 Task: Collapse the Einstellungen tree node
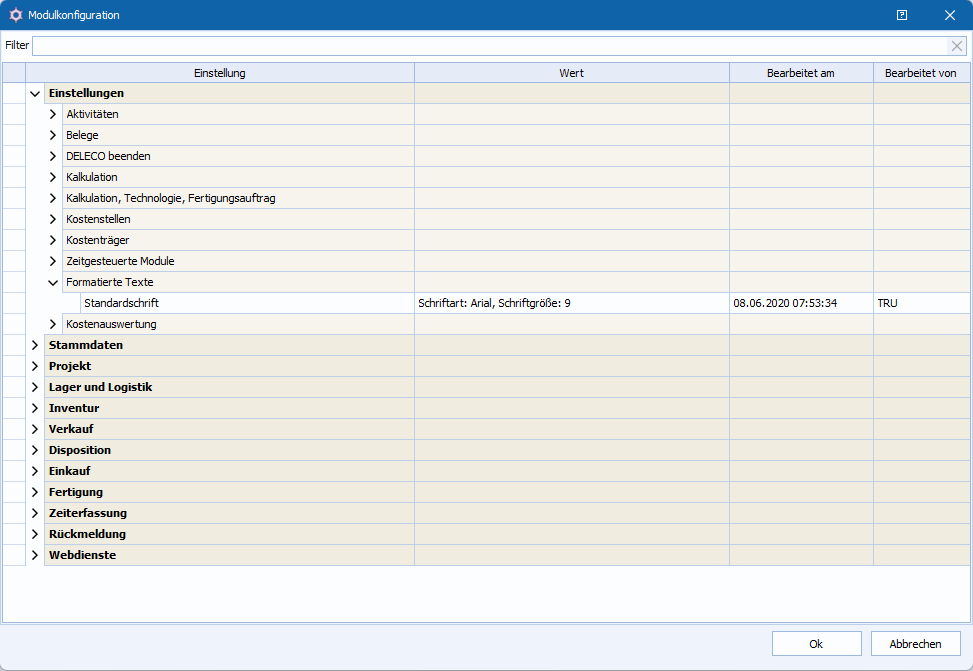click(x=35, y=93)
